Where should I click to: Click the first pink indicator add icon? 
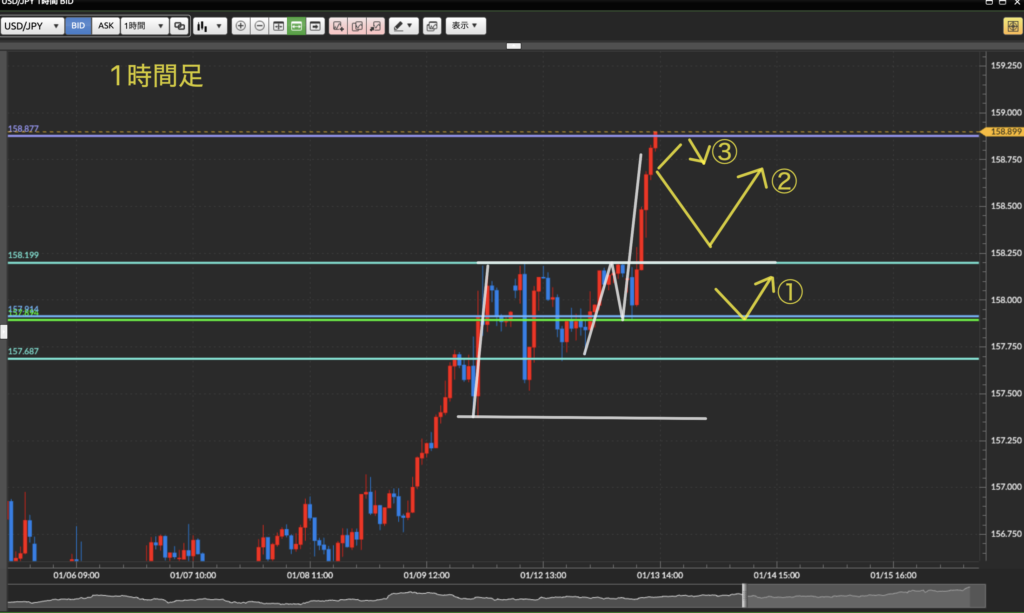coord(338,26)
